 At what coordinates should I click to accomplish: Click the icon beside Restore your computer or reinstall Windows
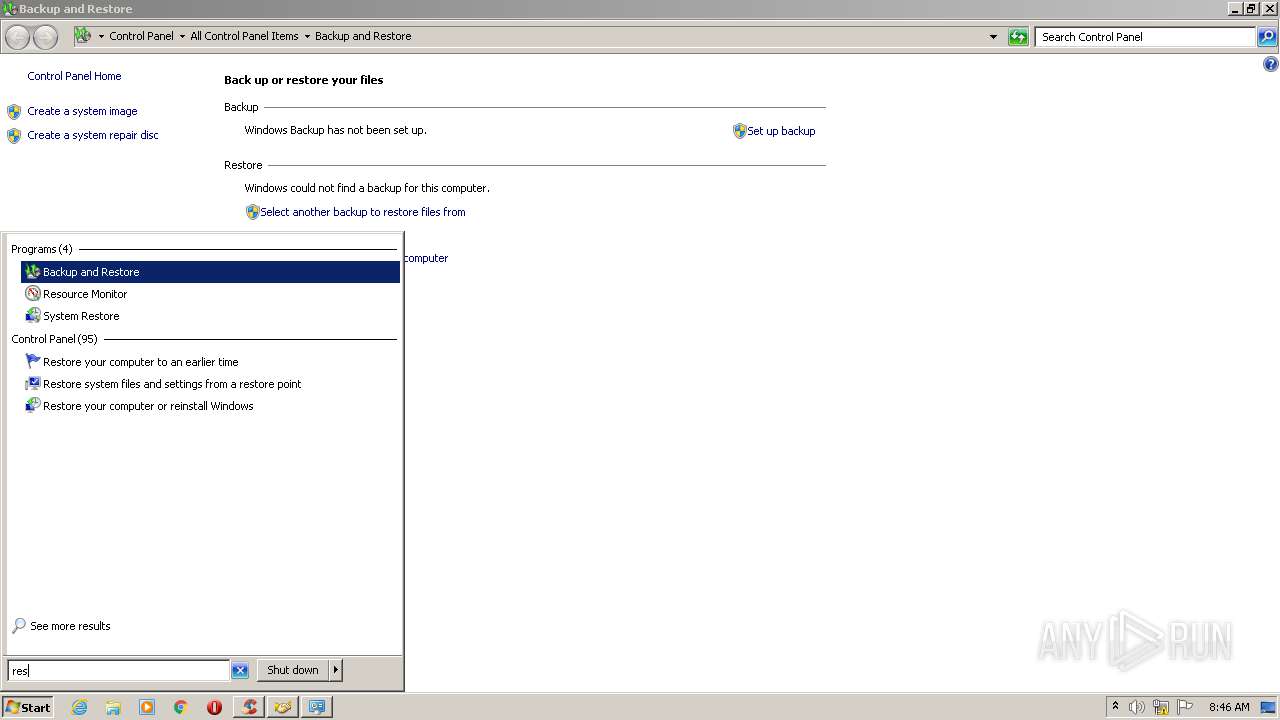[x=33, y=406]
